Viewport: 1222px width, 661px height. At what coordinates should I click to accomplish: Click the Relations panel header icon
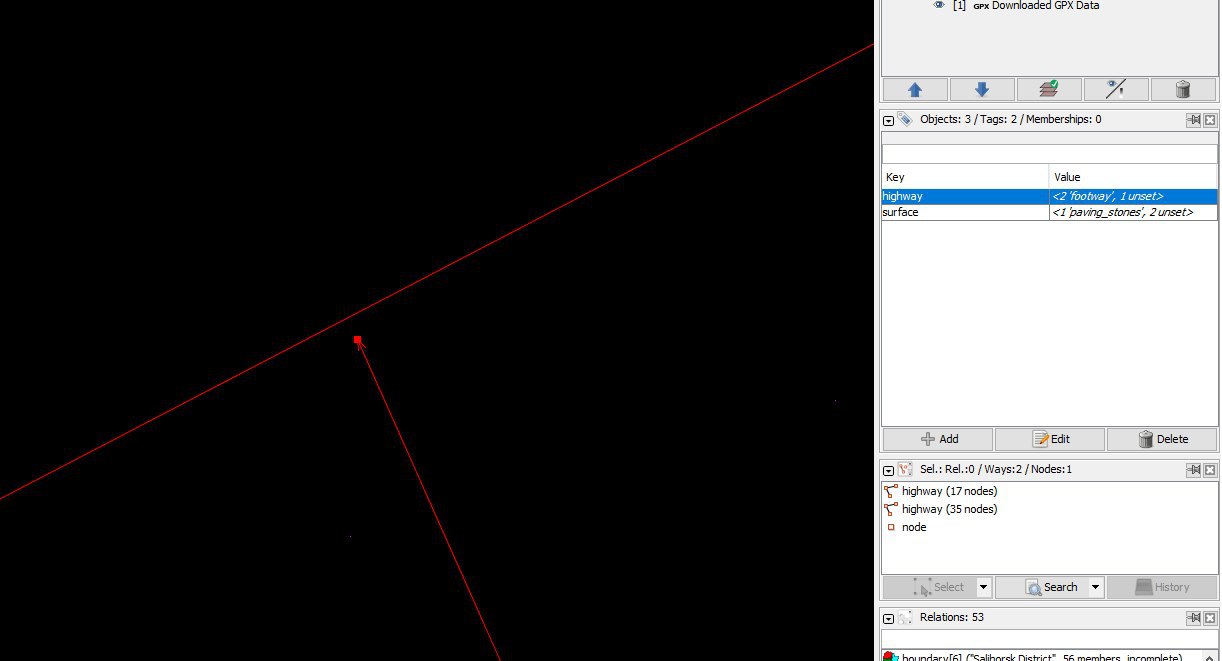[905, 618]
